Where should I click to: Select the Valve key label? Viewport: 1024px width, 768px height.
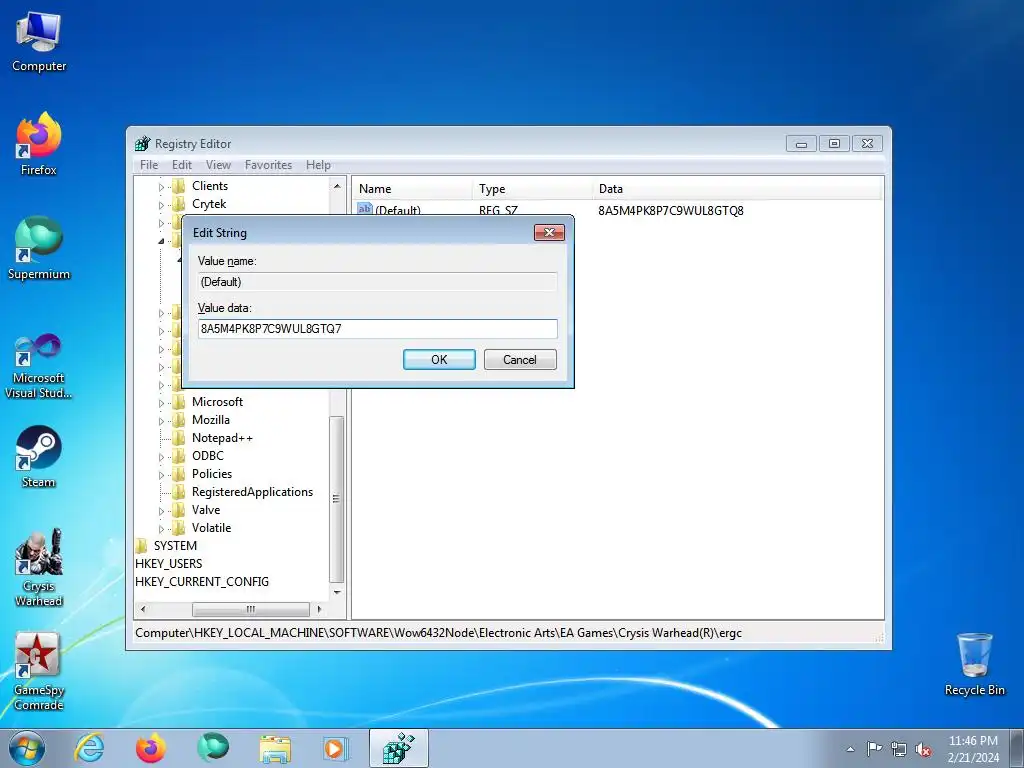coord(206,510)
